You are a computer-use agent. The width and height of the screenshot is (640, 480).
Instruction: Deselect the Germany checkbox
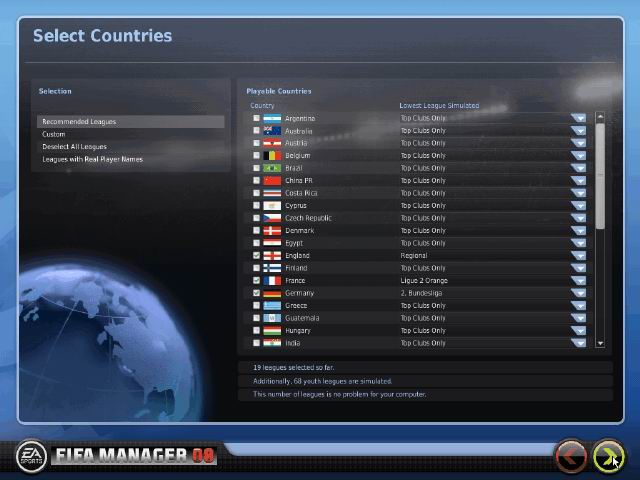click(x=256, y=293)
